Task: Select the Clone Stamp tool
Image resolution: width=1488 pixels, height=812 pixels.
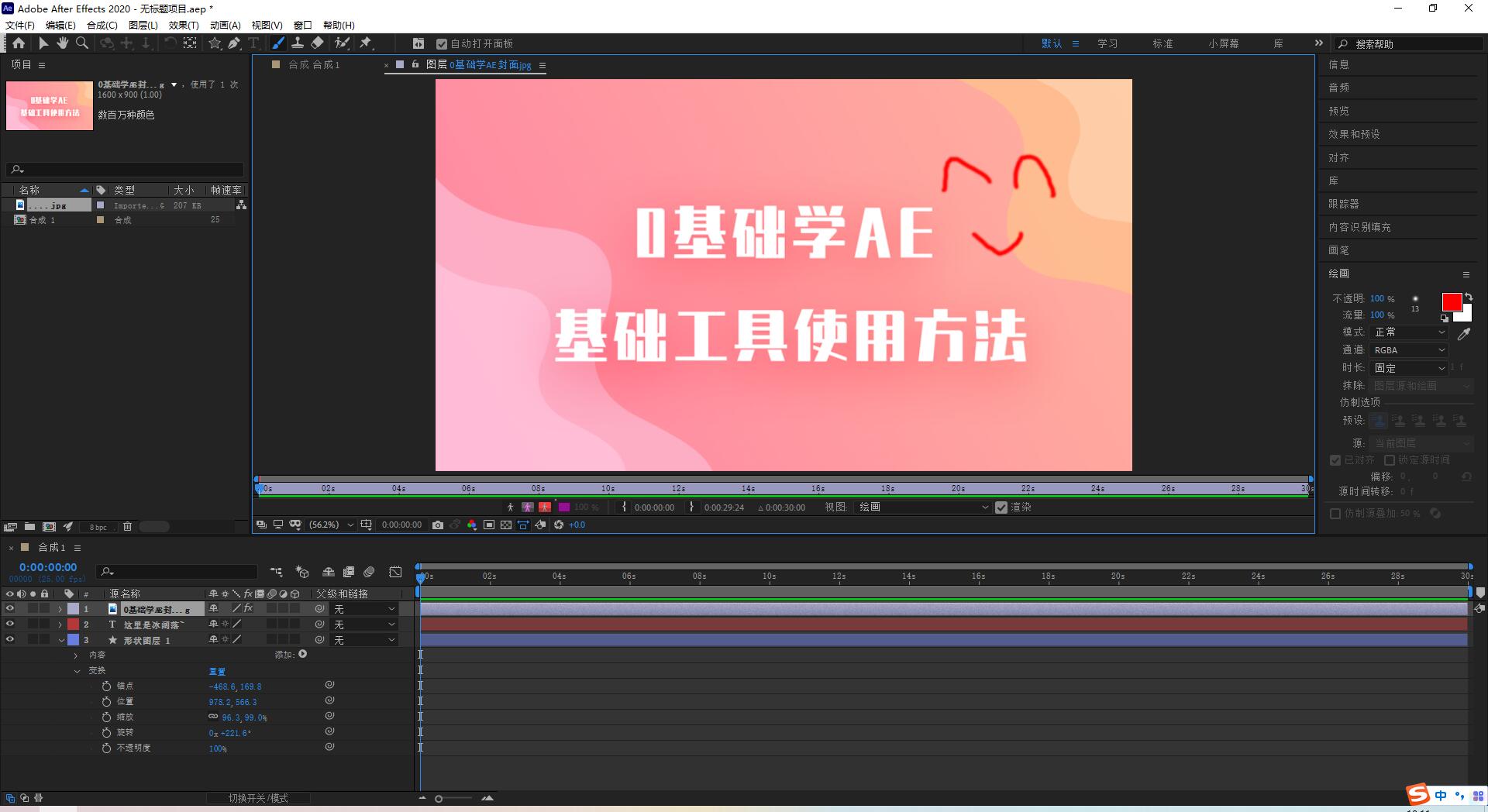Action: point(297,43)
